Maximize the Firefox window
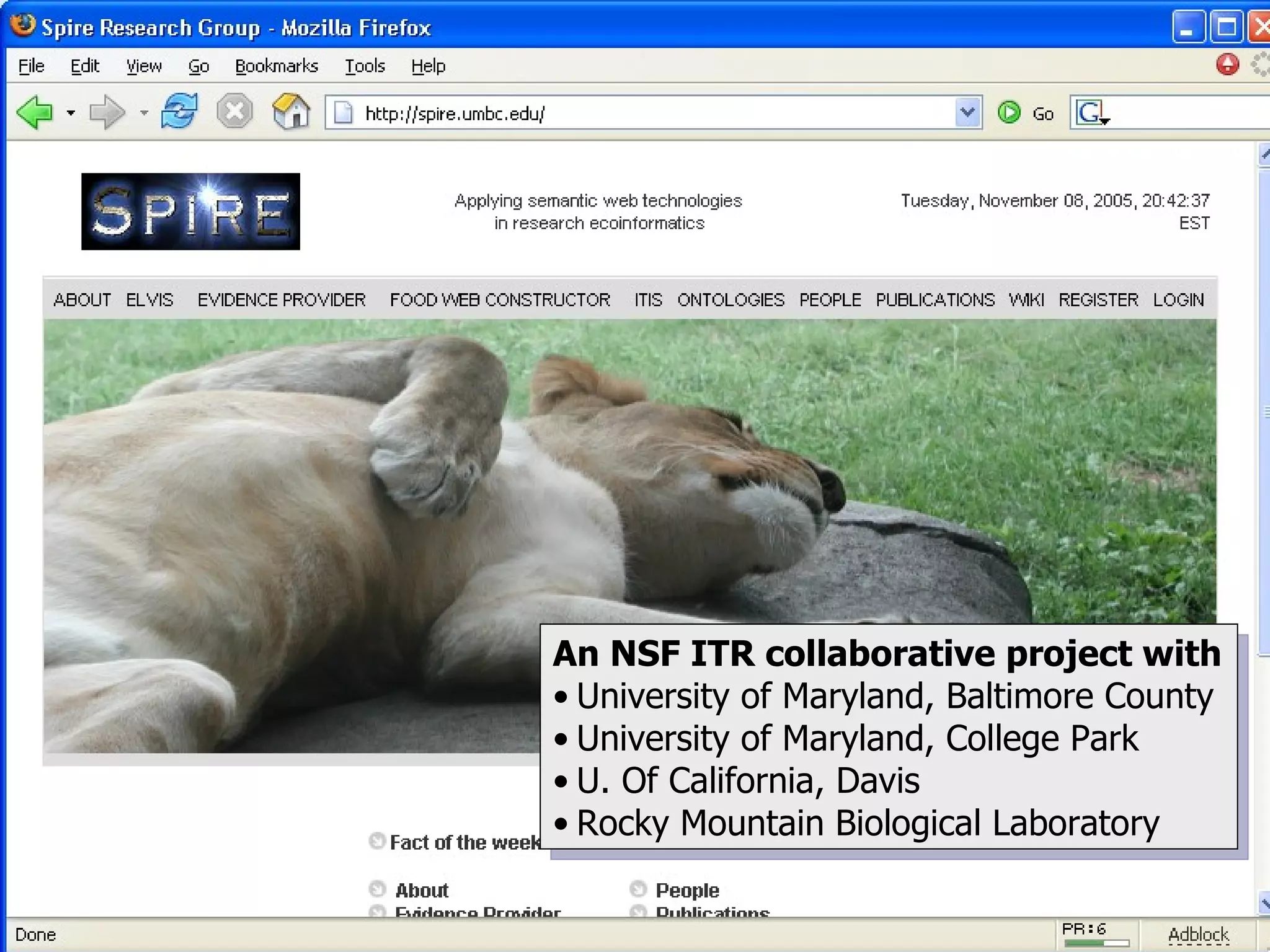This screenshot has width=1270, height=952. tap(1227, 27)
